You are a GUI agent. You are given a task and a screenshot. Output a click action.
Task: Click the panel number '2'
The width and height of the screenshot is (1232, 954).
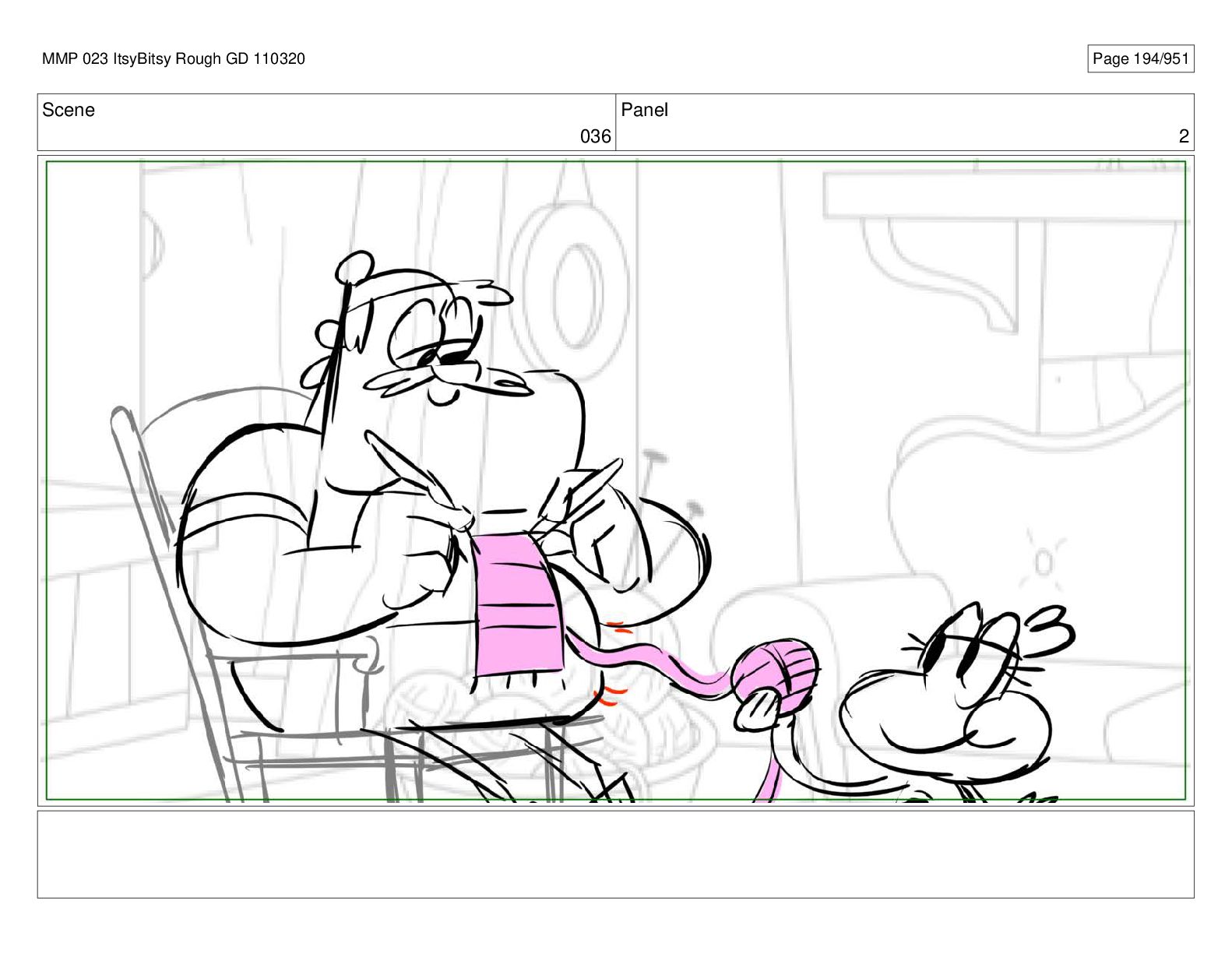(1184, 136)
